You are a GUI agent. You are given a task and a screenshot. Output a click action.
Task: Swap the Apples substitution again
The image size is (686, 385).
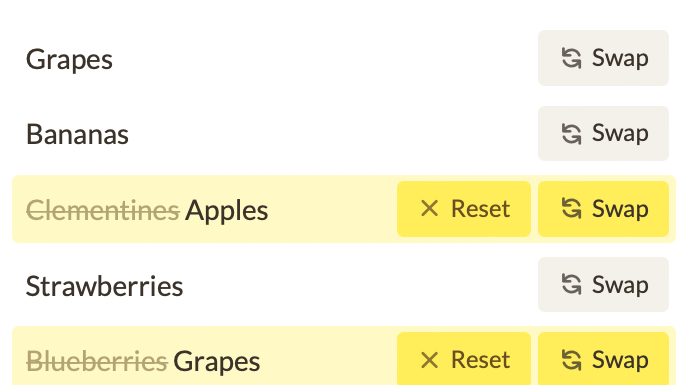pos(603,209)
